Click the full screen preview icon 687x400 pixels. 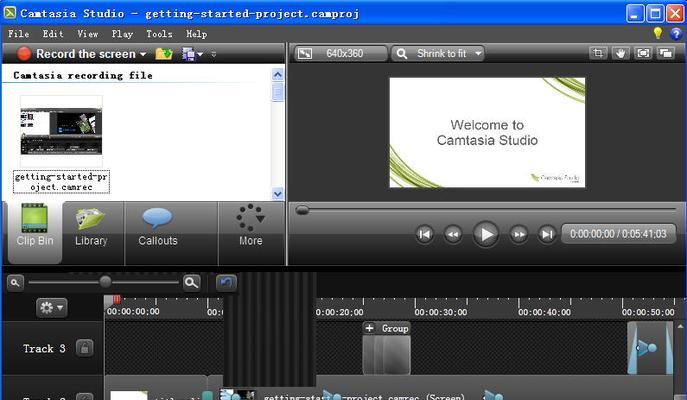643,53
